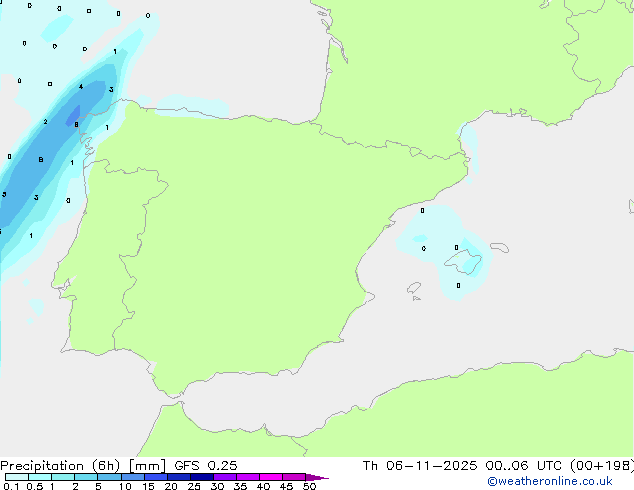Click the 'Th 06-11-2025' date text
The height and width of the screenshot is (490, 634).
click(x=420, y=466)
